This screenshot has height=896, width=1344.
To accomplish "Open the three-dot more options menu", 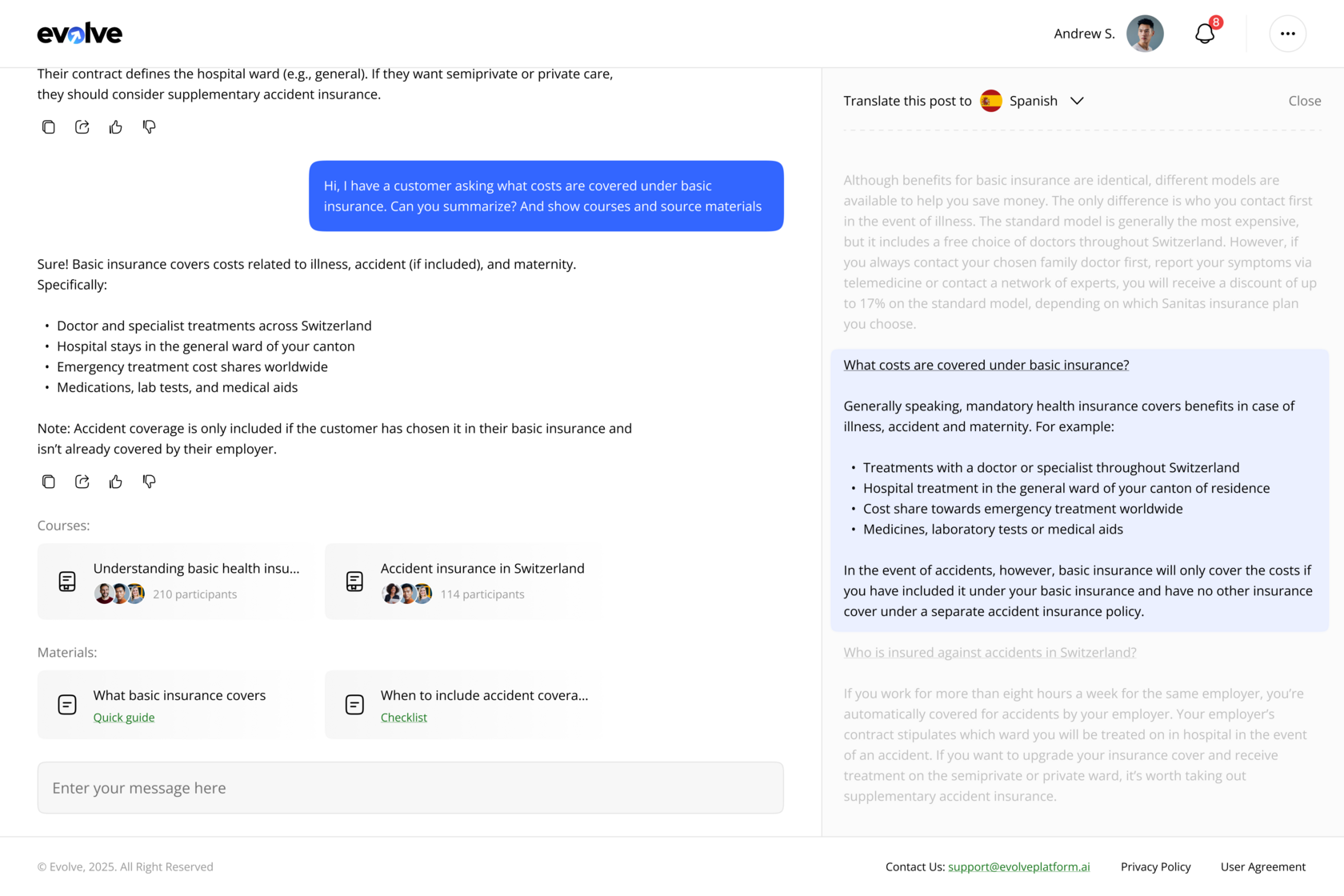I will click(x=1287, y=34).
